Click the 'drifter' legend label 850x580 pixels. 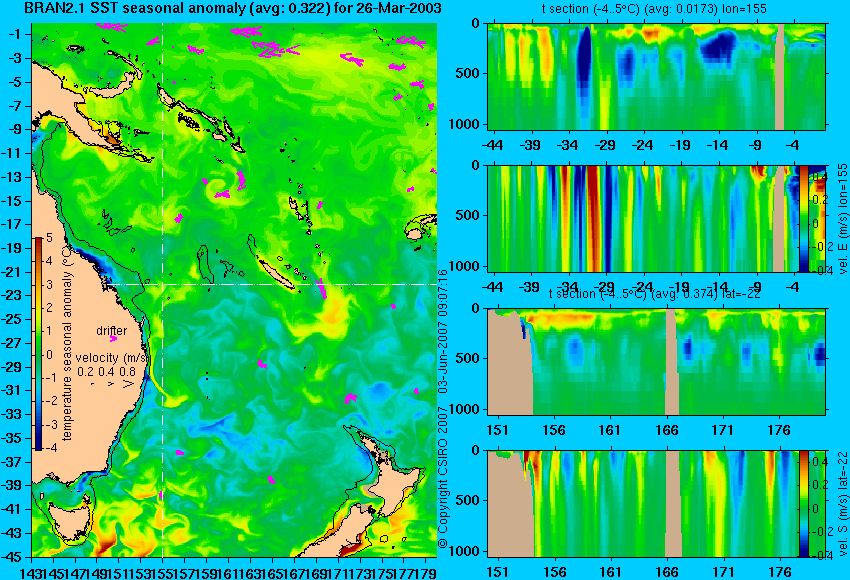pyautogui.click(x=112, y=330)
